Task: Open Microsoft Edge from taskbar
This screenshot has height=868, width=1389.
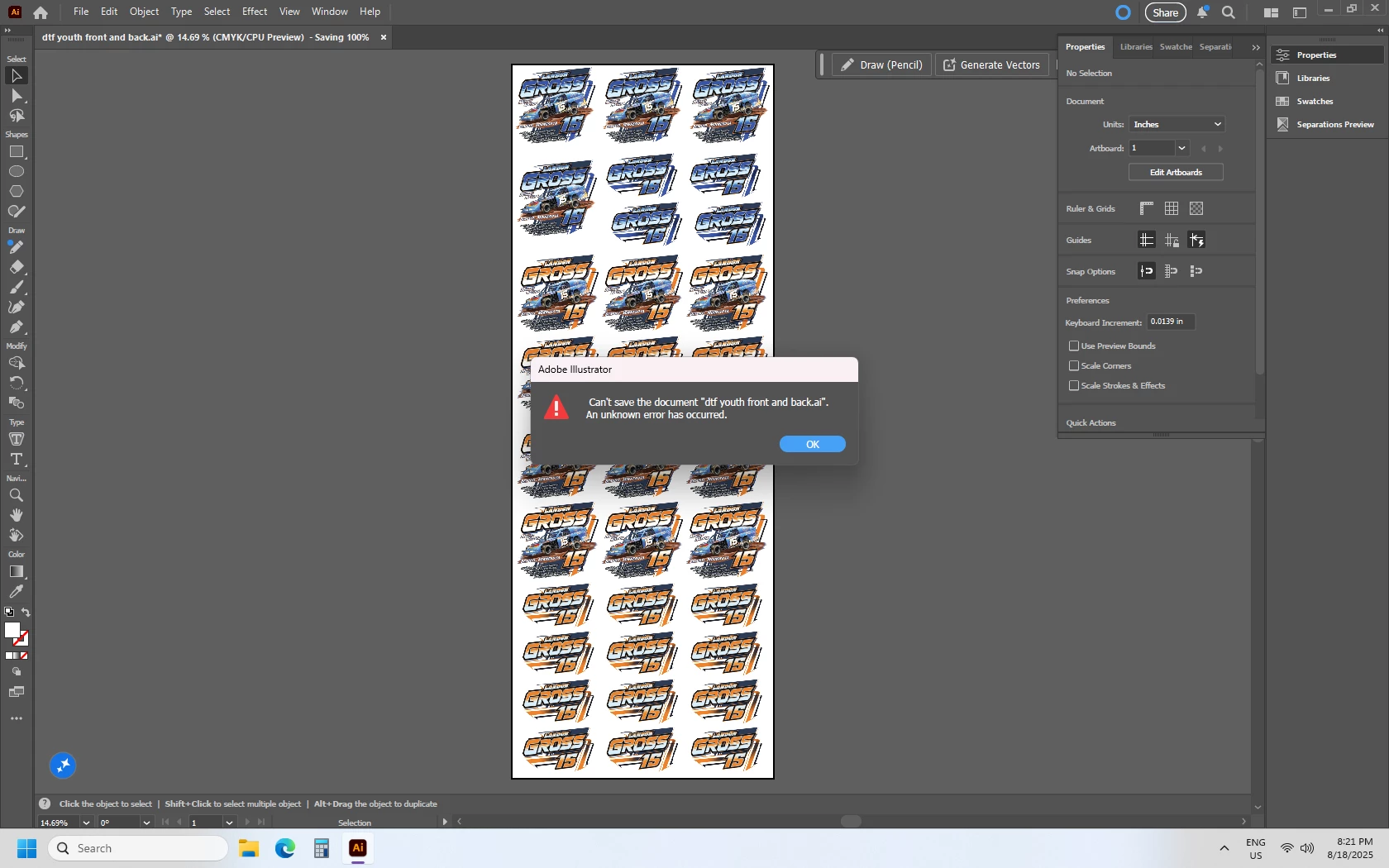Action: (285, 848)
